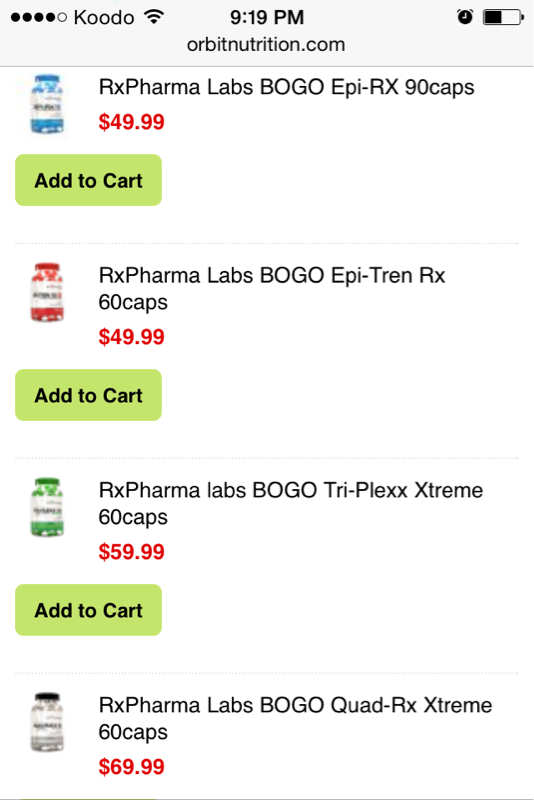This screenshot has height=800, width=534.
Task: Tap the cellular signal strength dots
Action: 39,17
